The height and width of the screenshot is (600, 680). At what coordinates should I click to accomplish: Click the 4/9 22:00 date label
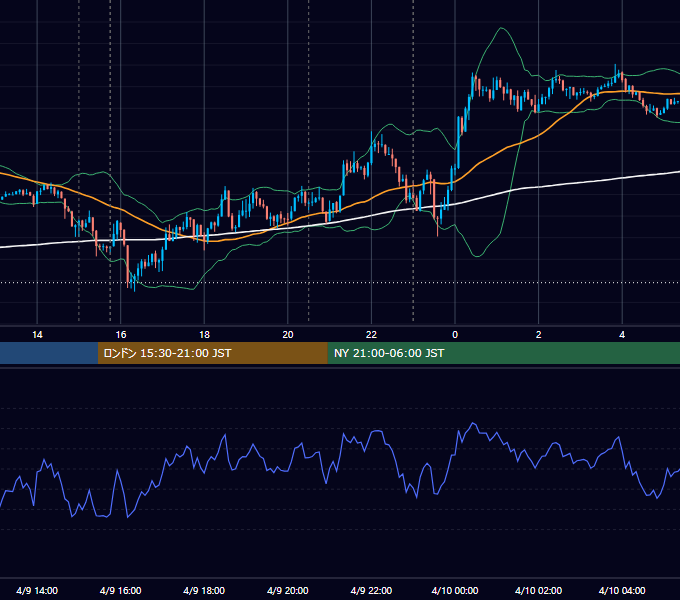click(x=371, y=590)
